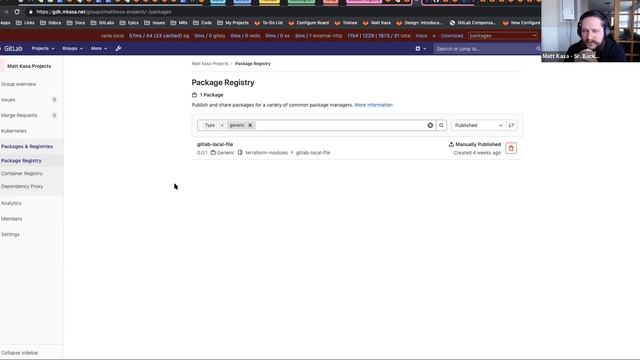Open the Gitlab bookmark folder
Viewport: 640px width, 360px height.
click(x=102, y=23)
